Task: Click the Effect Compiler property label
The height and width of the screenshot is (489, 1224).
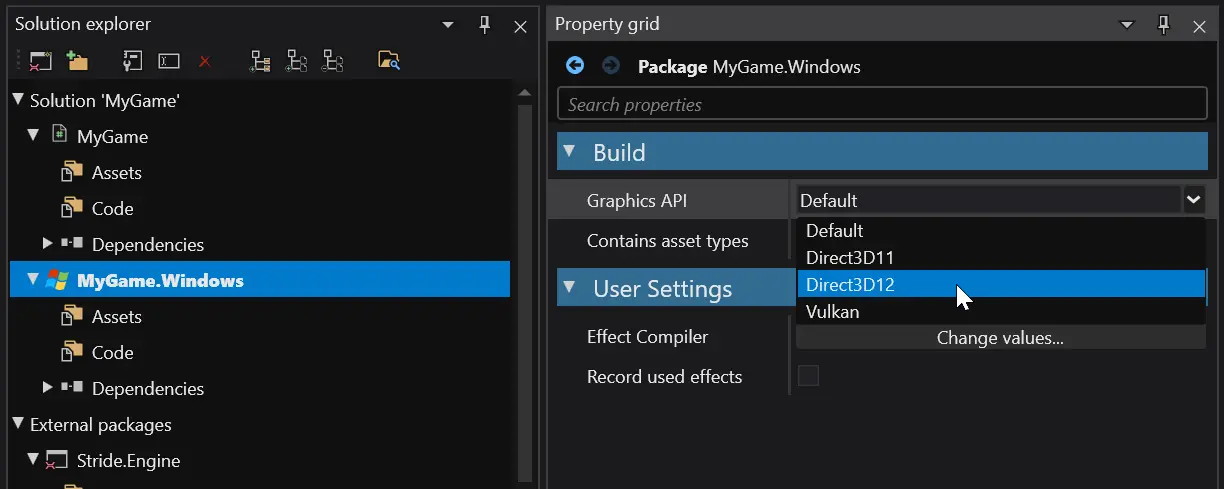Action: pyautogui.click(x=647, y=337)
